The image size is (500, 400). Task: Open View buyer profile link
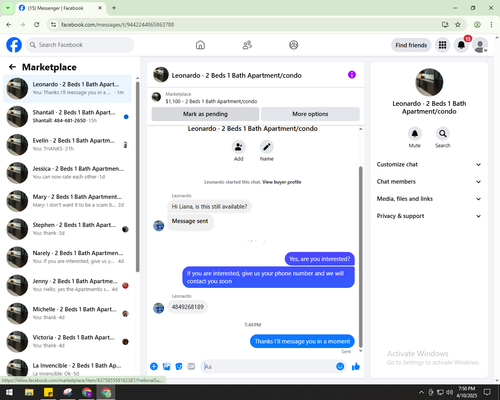pyautogui.click(x=282, y=182)
